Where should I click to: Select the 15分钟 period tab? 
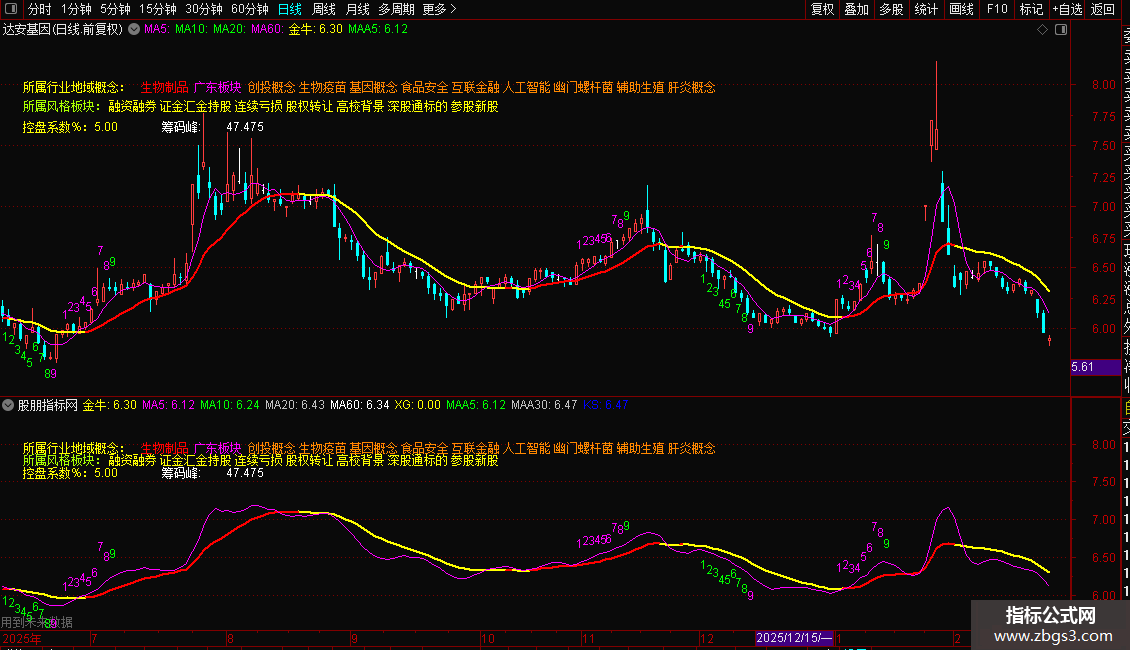(x=158, y=9)
